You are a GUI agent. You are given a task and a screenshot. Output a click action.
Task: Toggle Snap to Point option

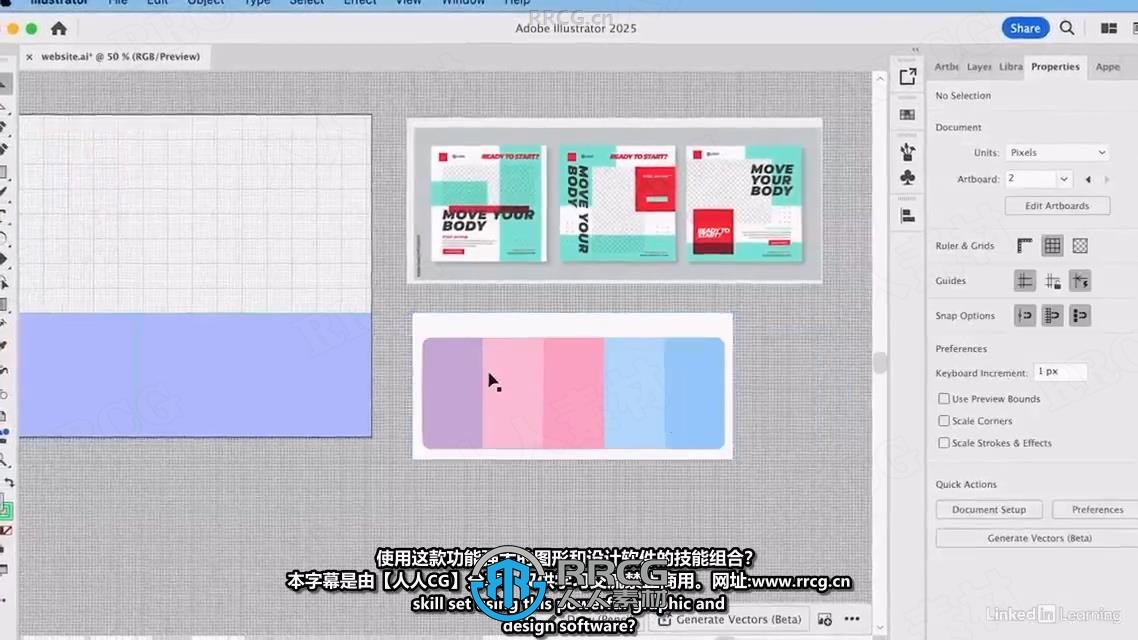click(1024, 316)
